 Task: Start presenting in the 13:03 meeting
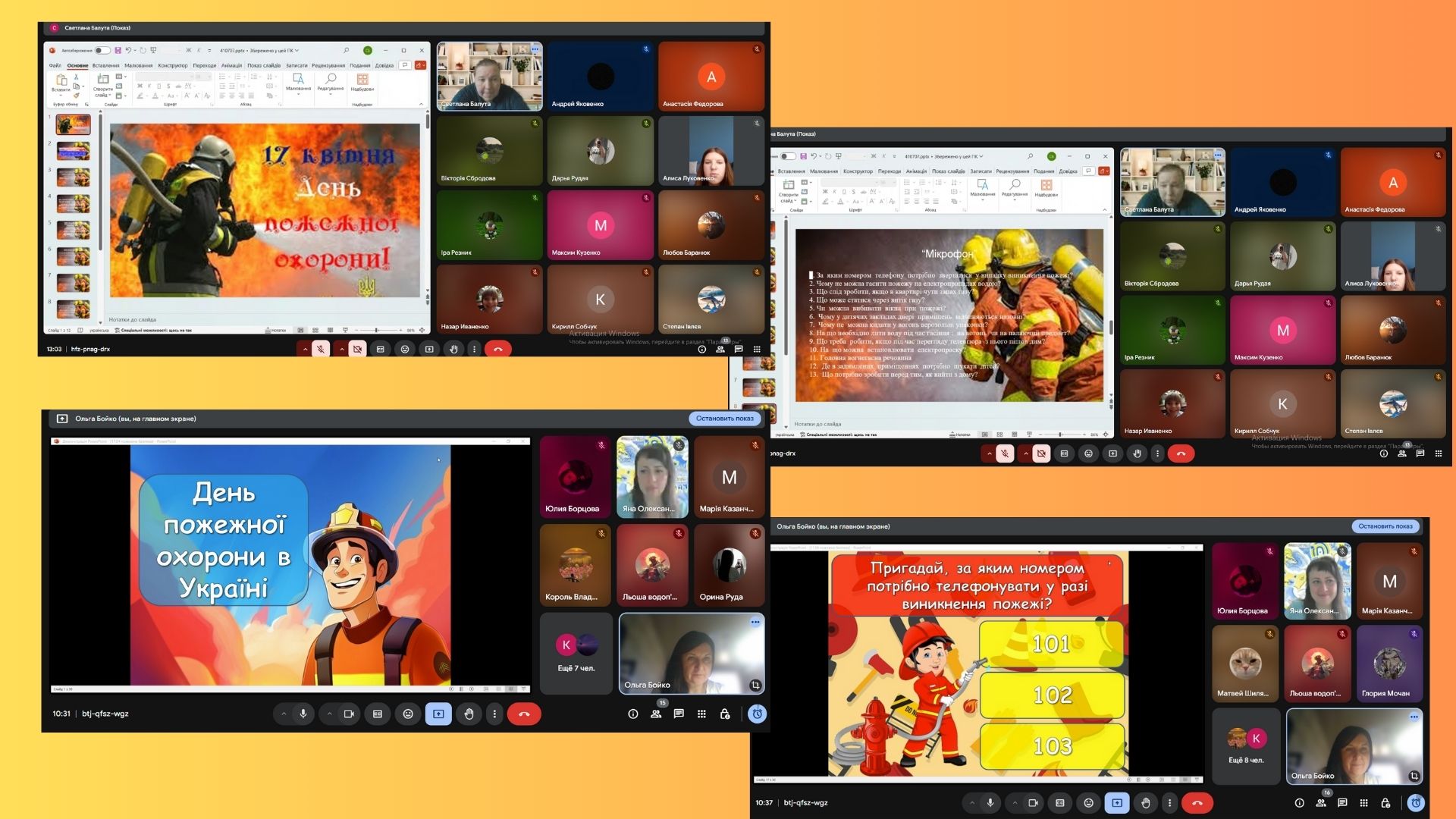pyautogui.click(x=429, y=349)
